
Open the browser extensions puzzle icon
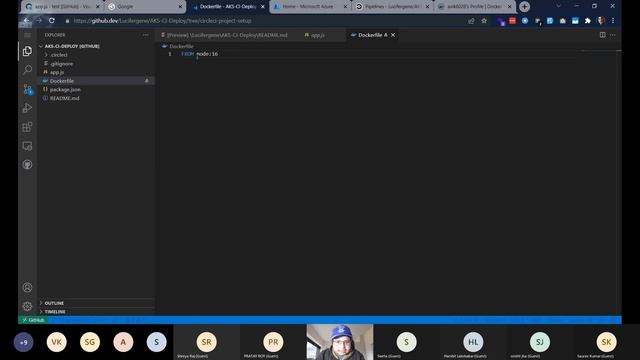[588, 20]
